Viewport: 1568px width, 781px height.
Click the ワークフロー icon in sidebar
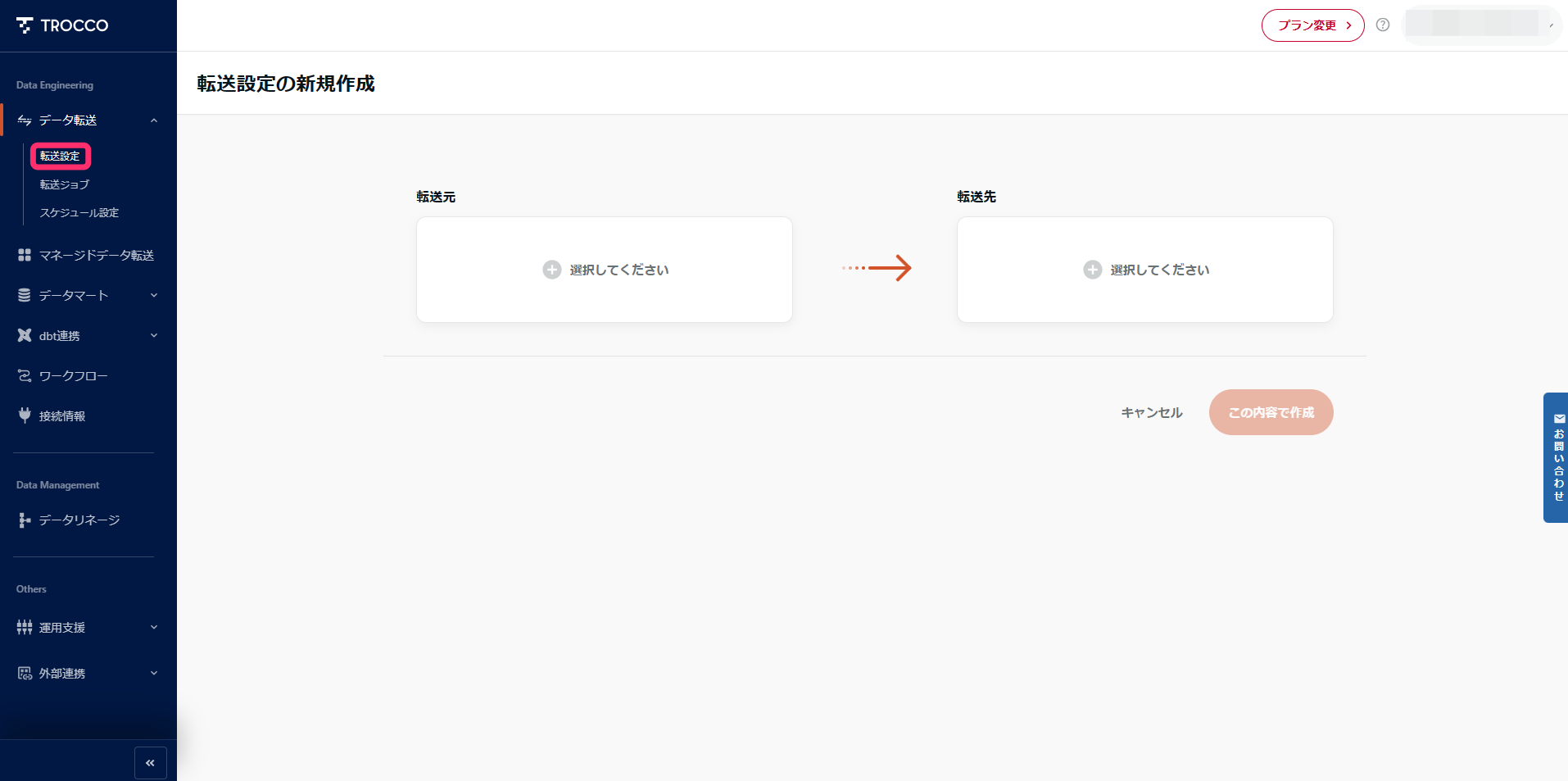25,375
